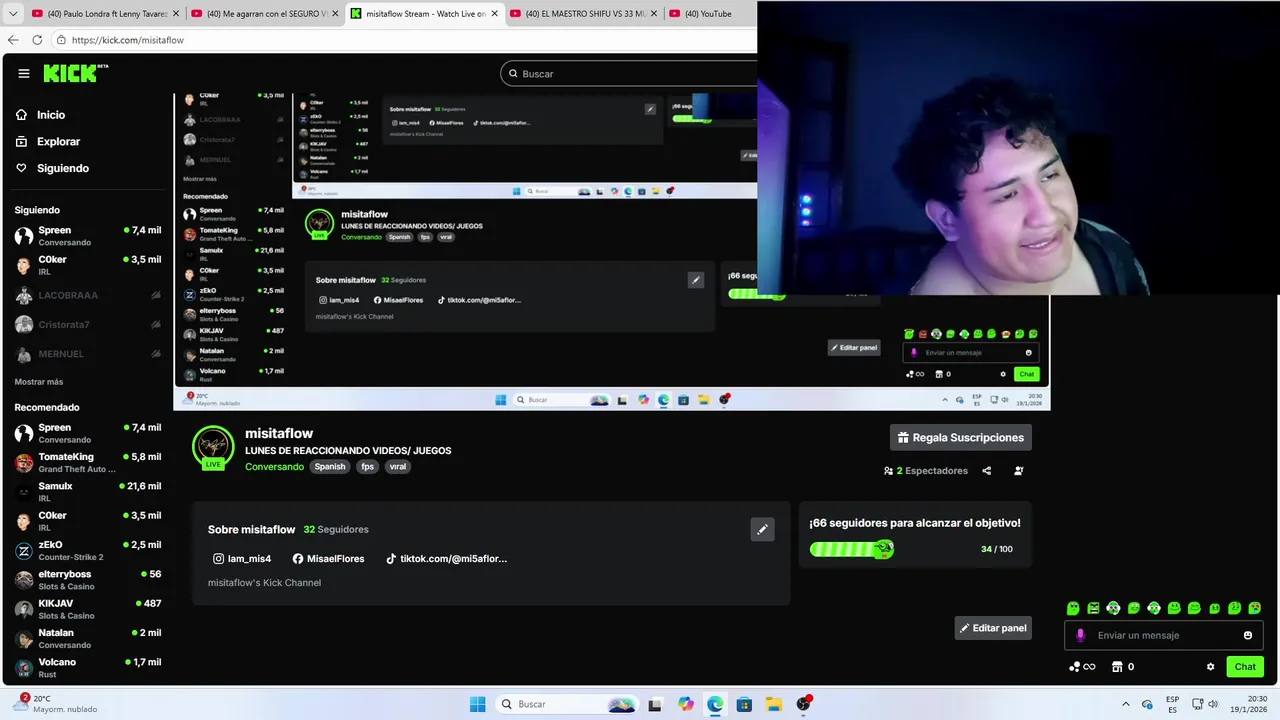This screenshot has height=720, width=1280.
Task: Click the 'Enviar un mensaje' chat input
Action: pos(1164,635)
